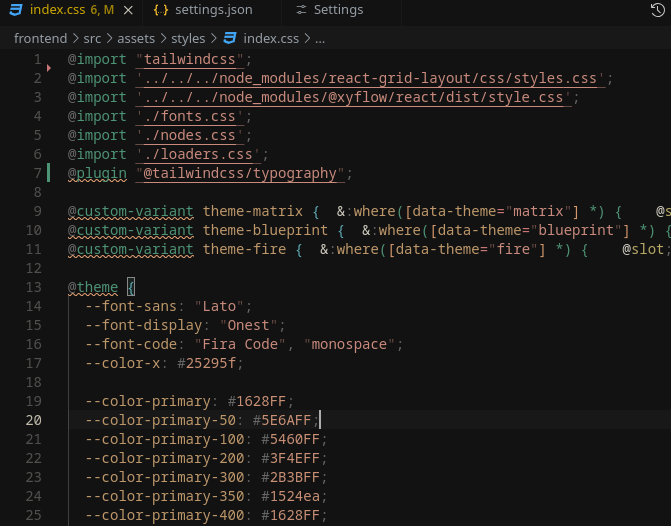
Task: Select the index.css breadcrumb
Action: [x=271, y=39]
